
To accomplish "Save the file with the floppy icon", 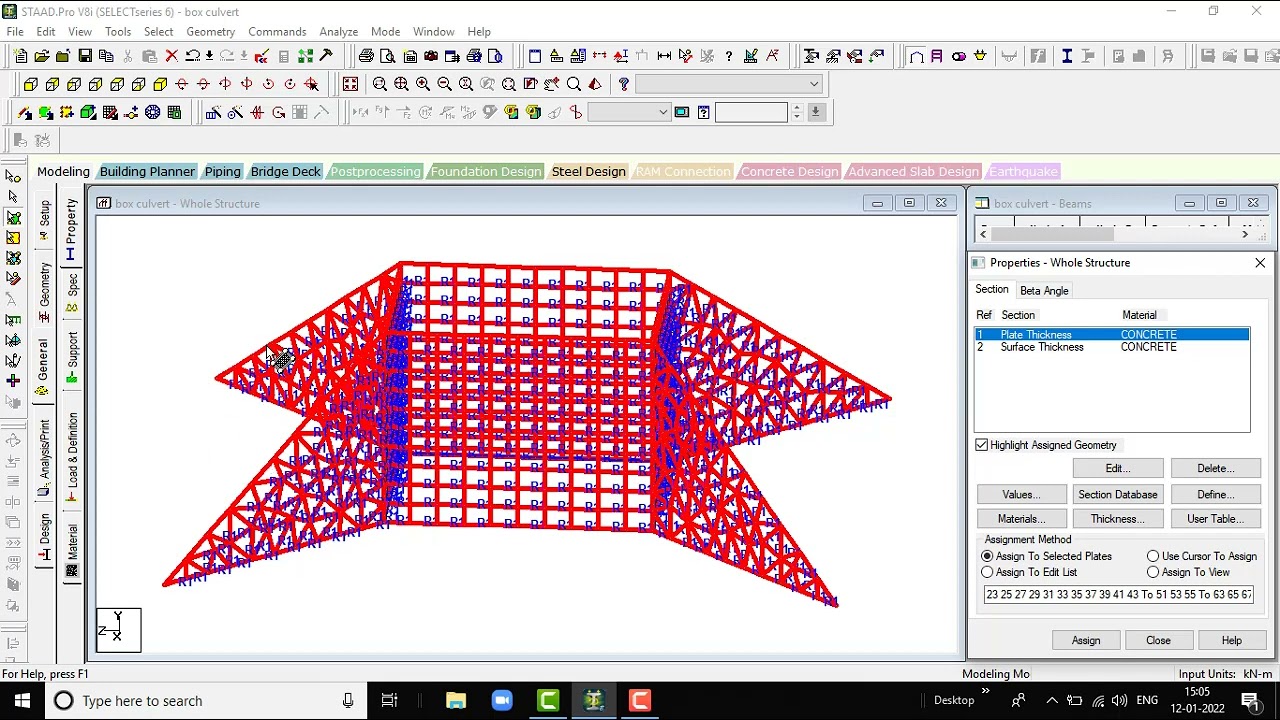I will click(84, 56).
